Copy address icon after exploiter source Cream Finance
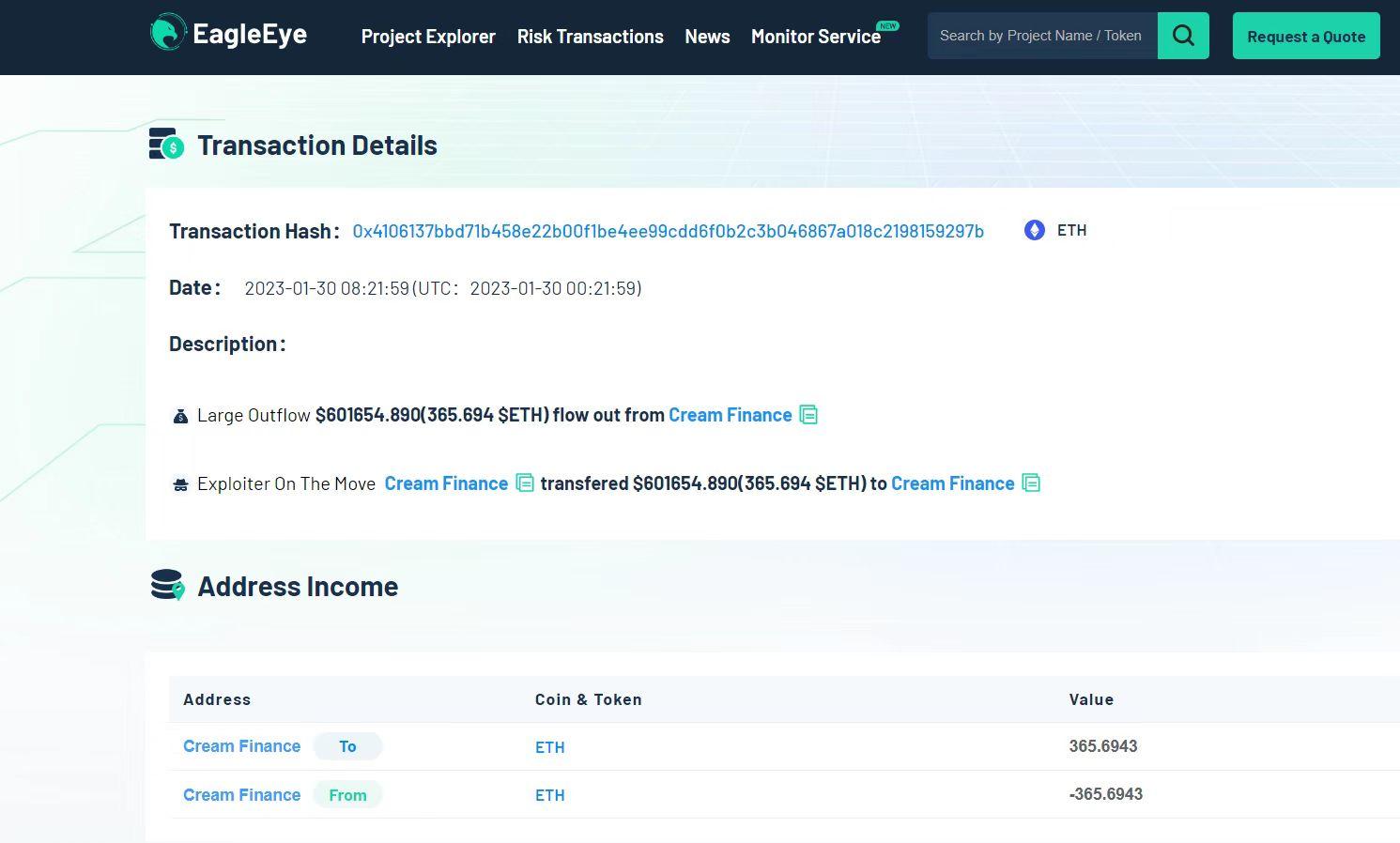The image size is (1400, 843). 525,483
